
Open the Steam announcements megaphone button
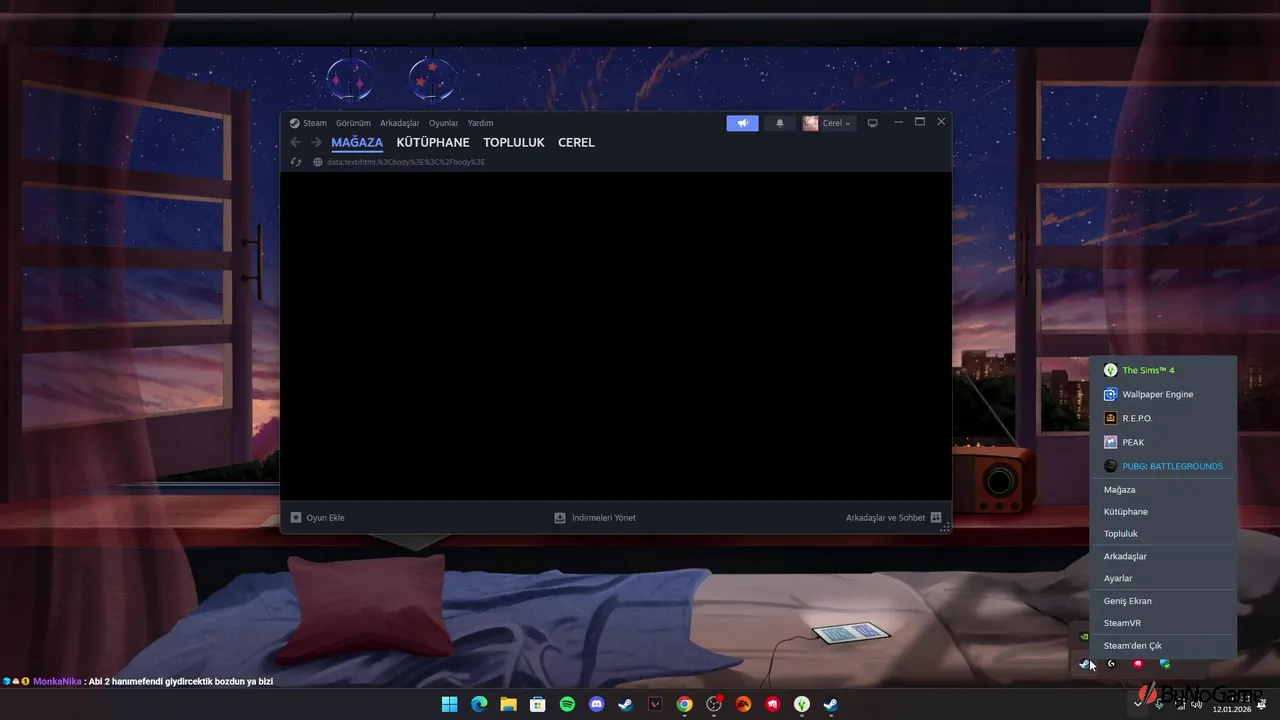click(742, 123)
